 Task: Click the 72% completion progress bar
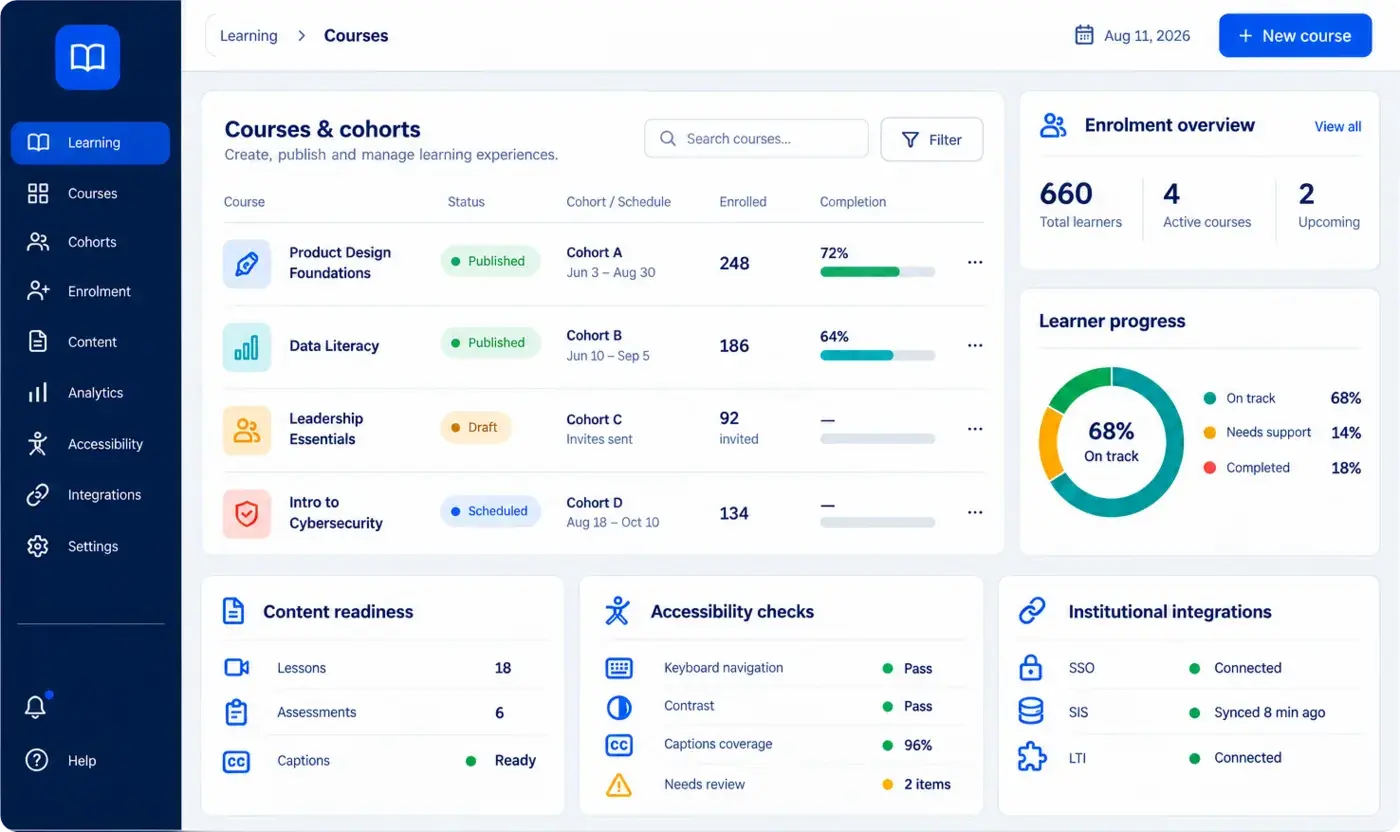[877, 272]
